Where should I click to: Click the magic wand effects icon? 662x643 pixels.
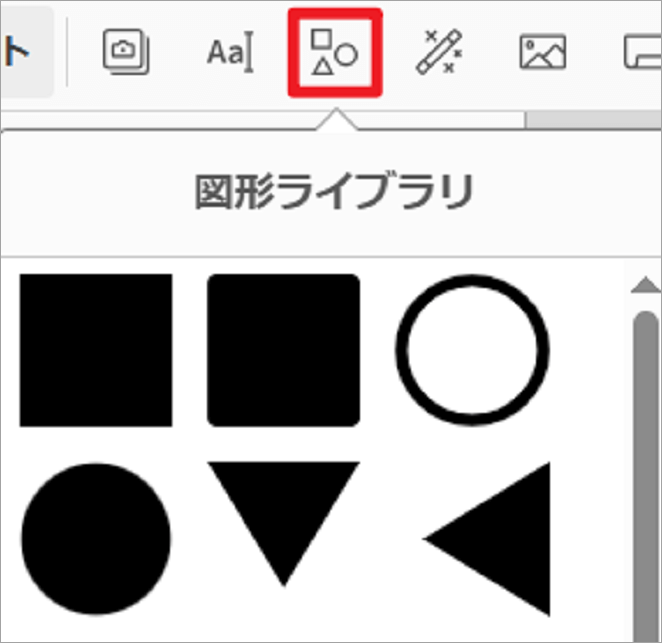click(439, 53)
